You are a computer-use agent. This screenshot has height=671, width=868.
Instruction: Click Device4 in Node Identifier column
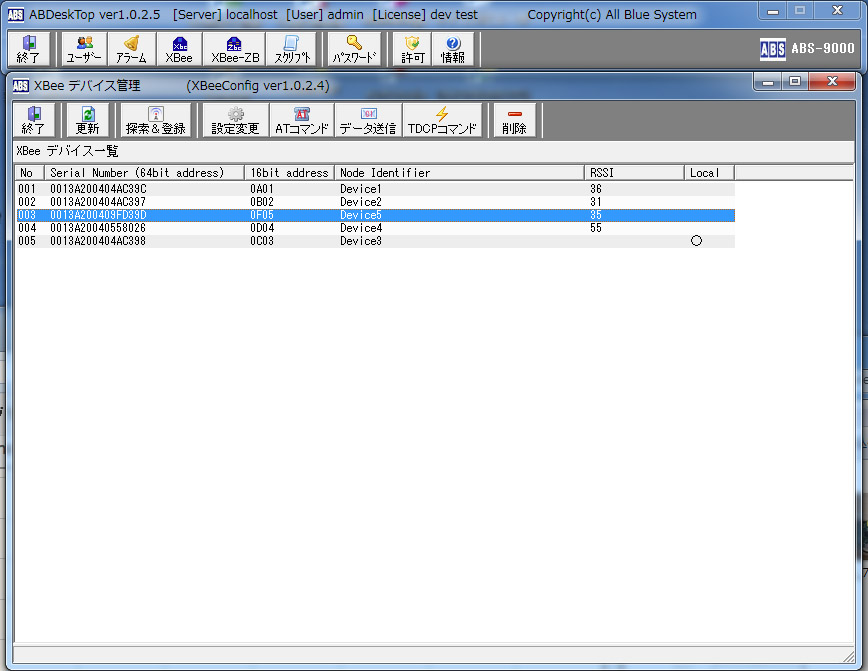(x=361, y=228)
